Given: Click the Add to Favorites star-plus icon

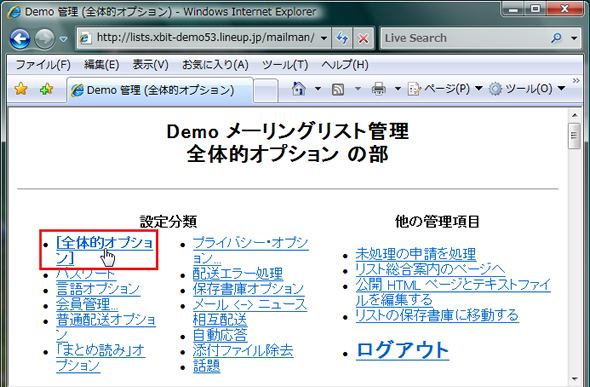Looking at the screenshot, I should click(x=47, y=89).
